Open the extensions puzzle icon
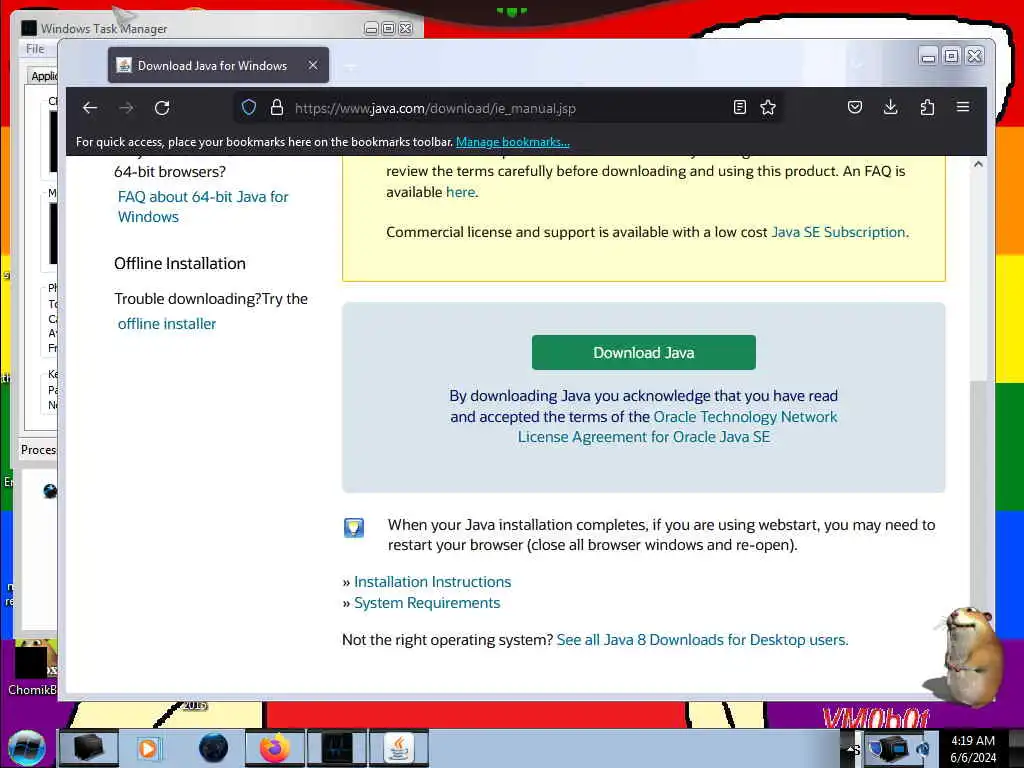This screenshot has height=768, width=1024. coord(927,107)
